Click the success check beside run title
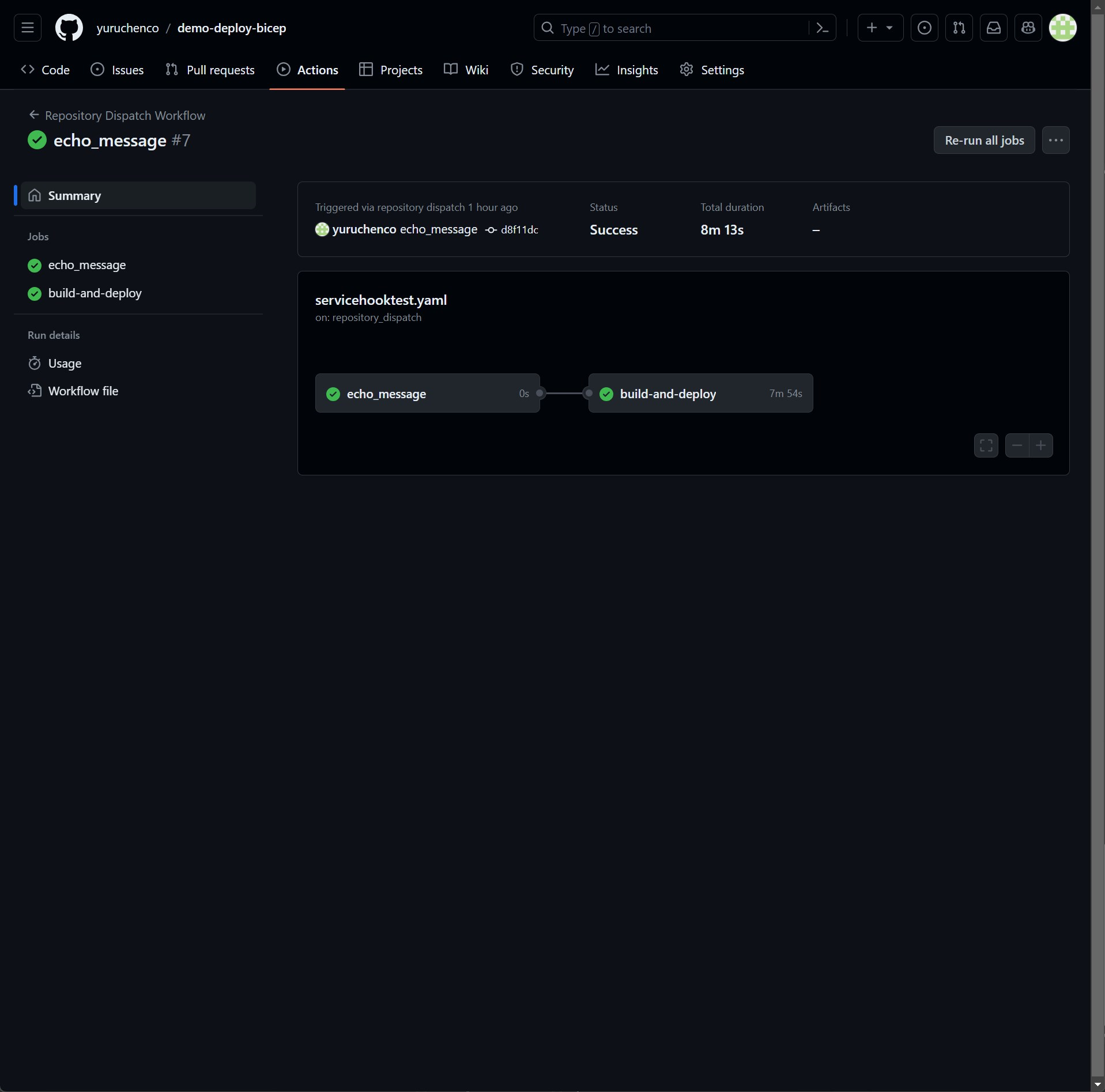This screenshot has width=1105, height=1092. click(37, 140)
